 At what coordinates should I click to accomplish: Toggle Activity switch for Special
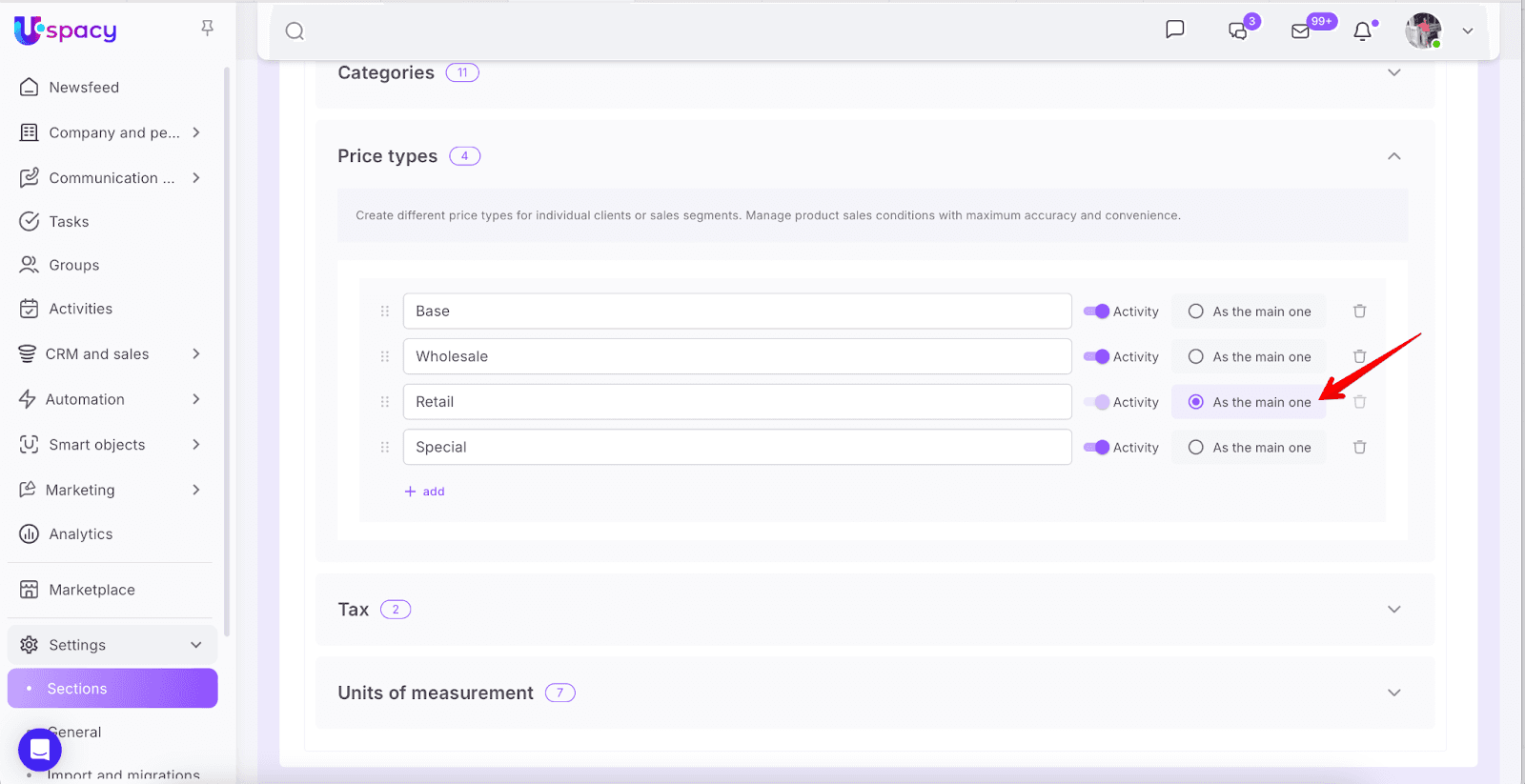pyautogui.click(x=1096, y=448)
